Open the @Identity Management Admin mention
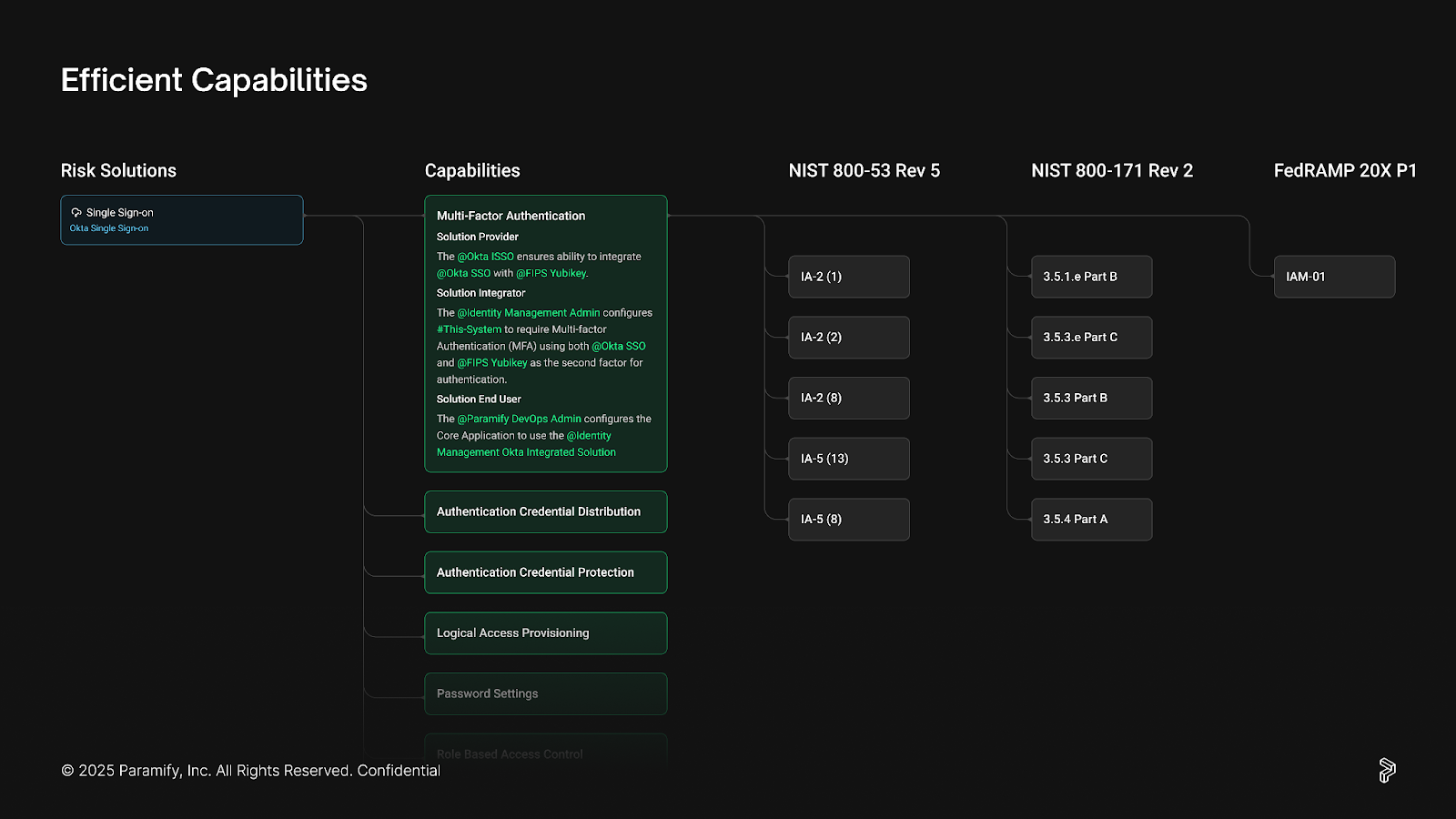 point(529,313)
